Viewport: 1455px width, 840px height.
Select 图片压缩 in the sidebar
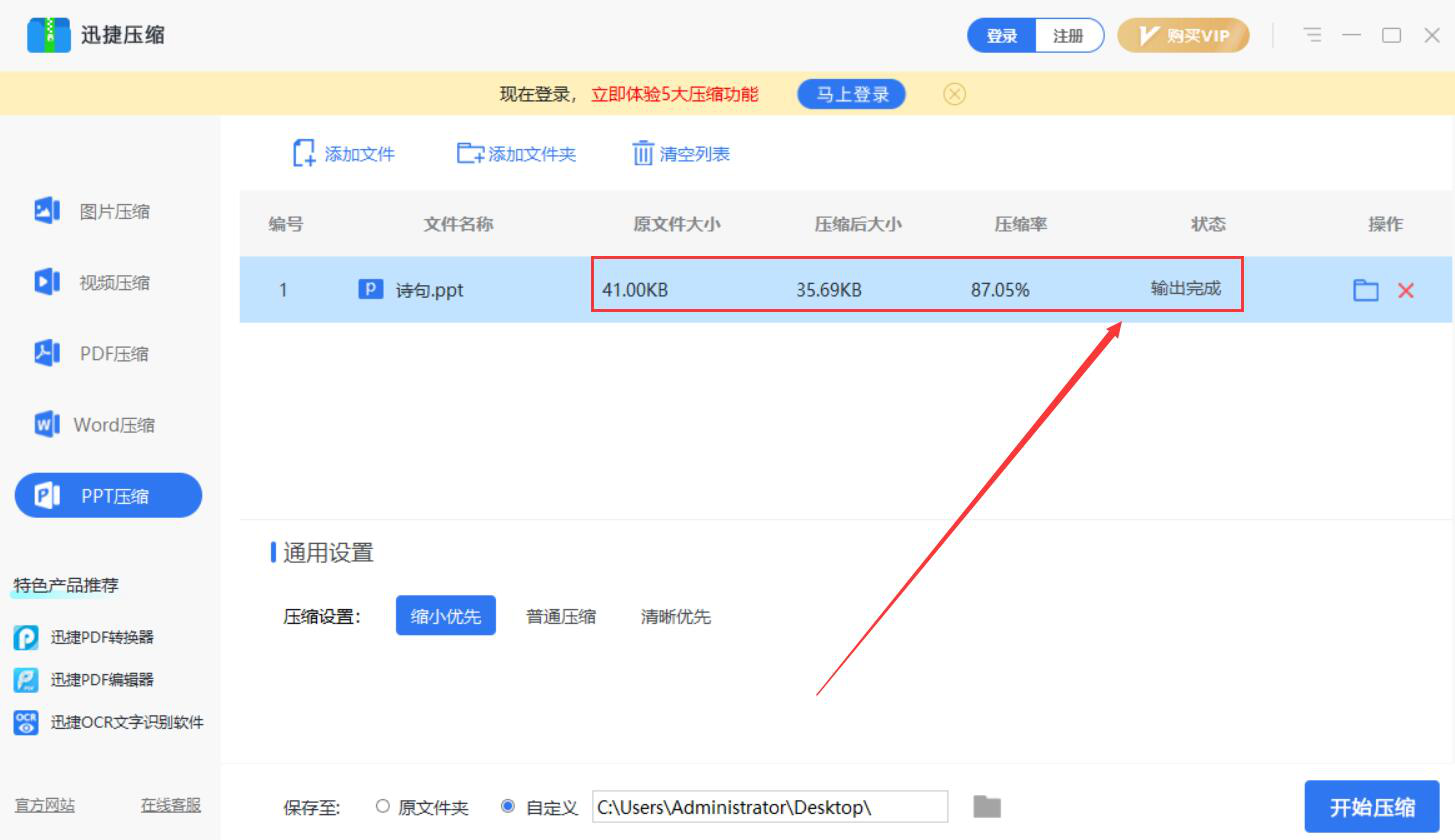click(92, 211)
